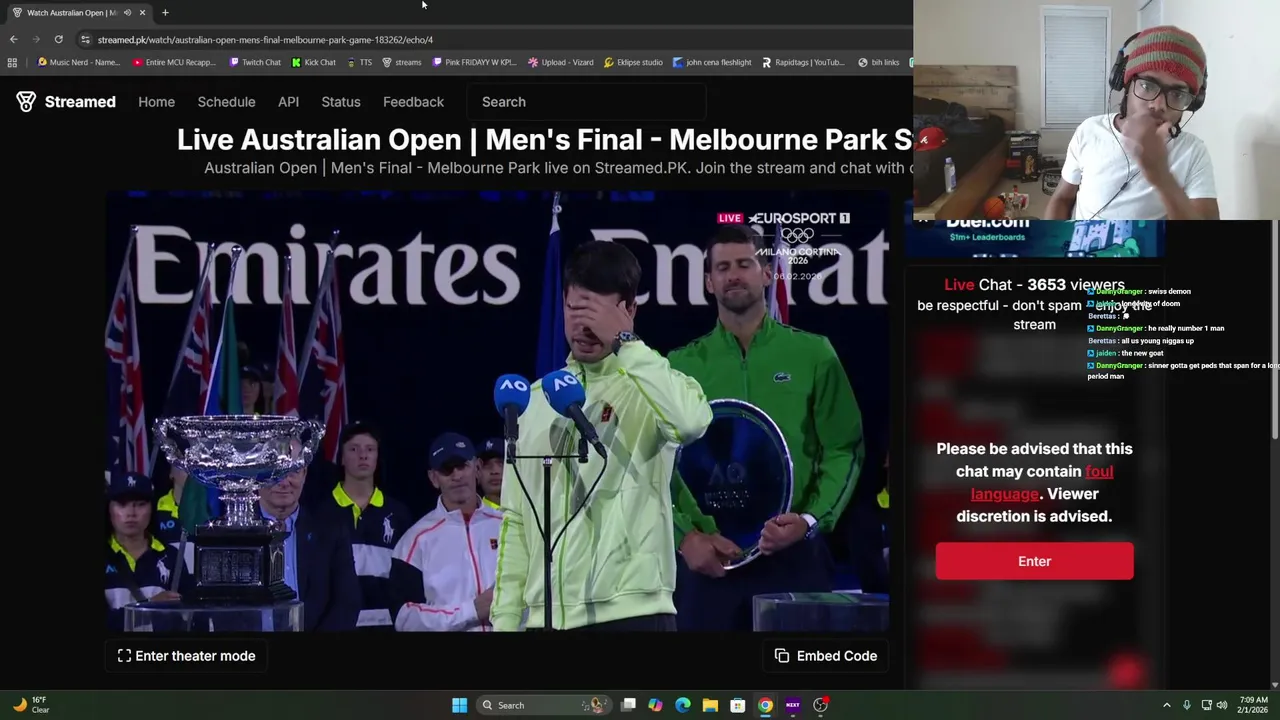Click the red Enter chat button
The image size is (1280, 720).
pos(1034,561)
